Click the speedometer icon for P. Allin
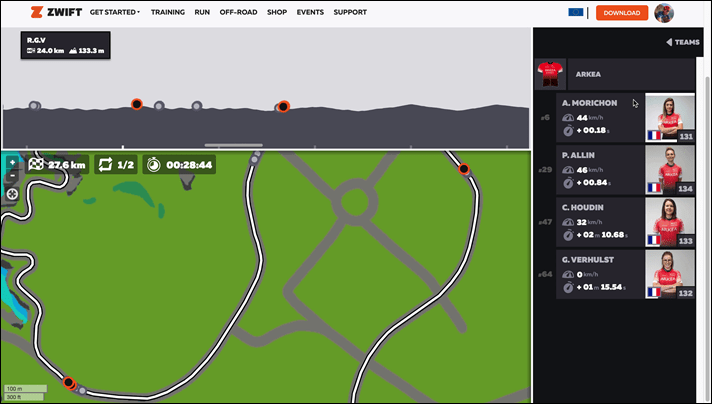Screen dimensions: 712x404 pos(568,170)
